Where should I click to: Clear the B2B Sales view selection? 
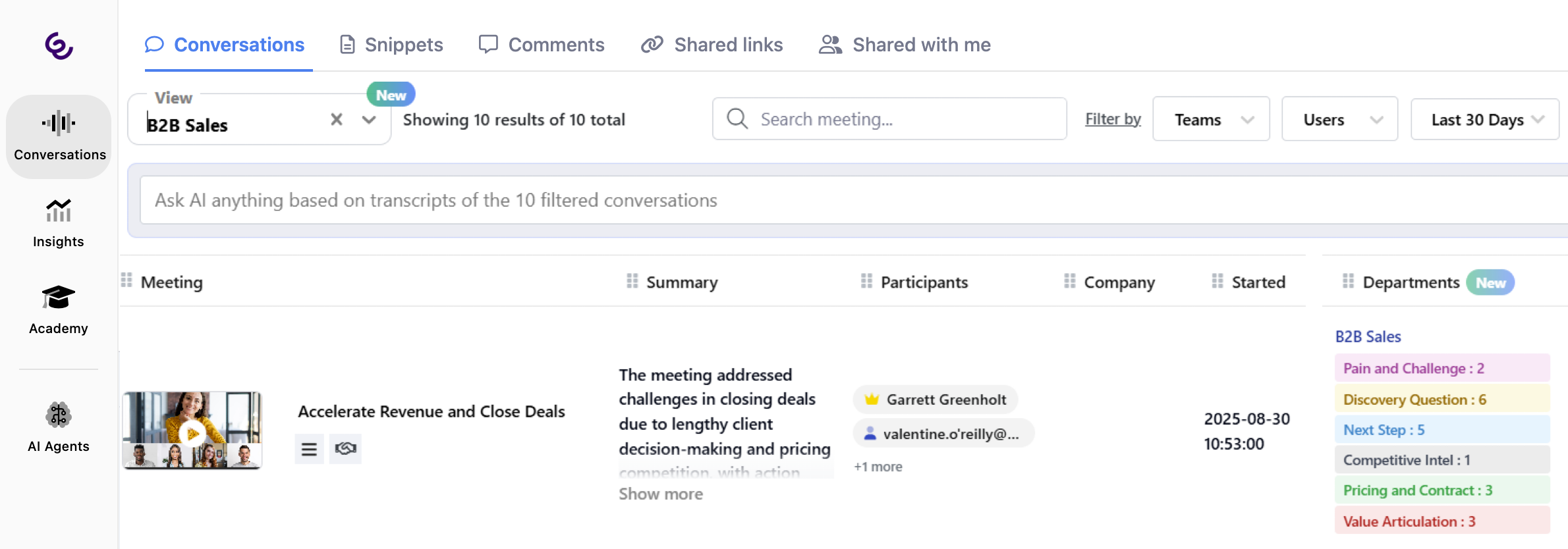click(x=337, y=119)
